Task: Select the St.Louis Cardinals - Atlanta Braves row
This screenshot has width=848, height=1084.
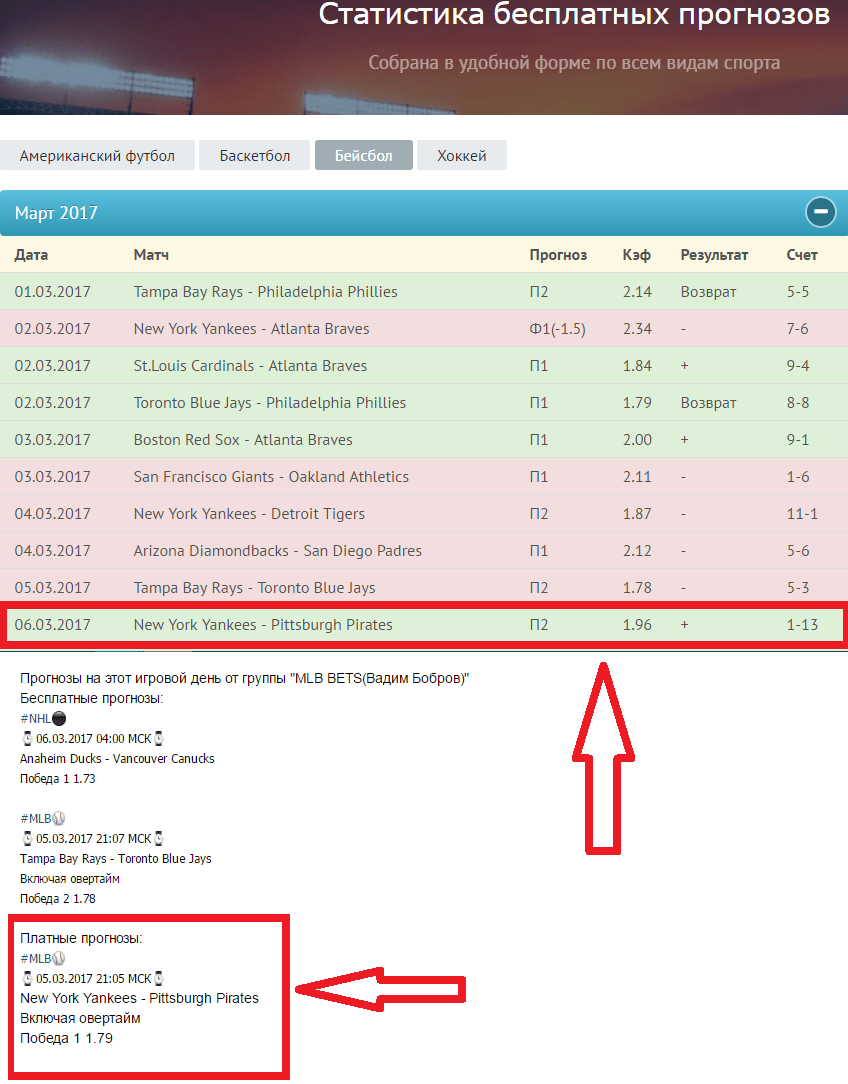Action: [x=250, y=366]
